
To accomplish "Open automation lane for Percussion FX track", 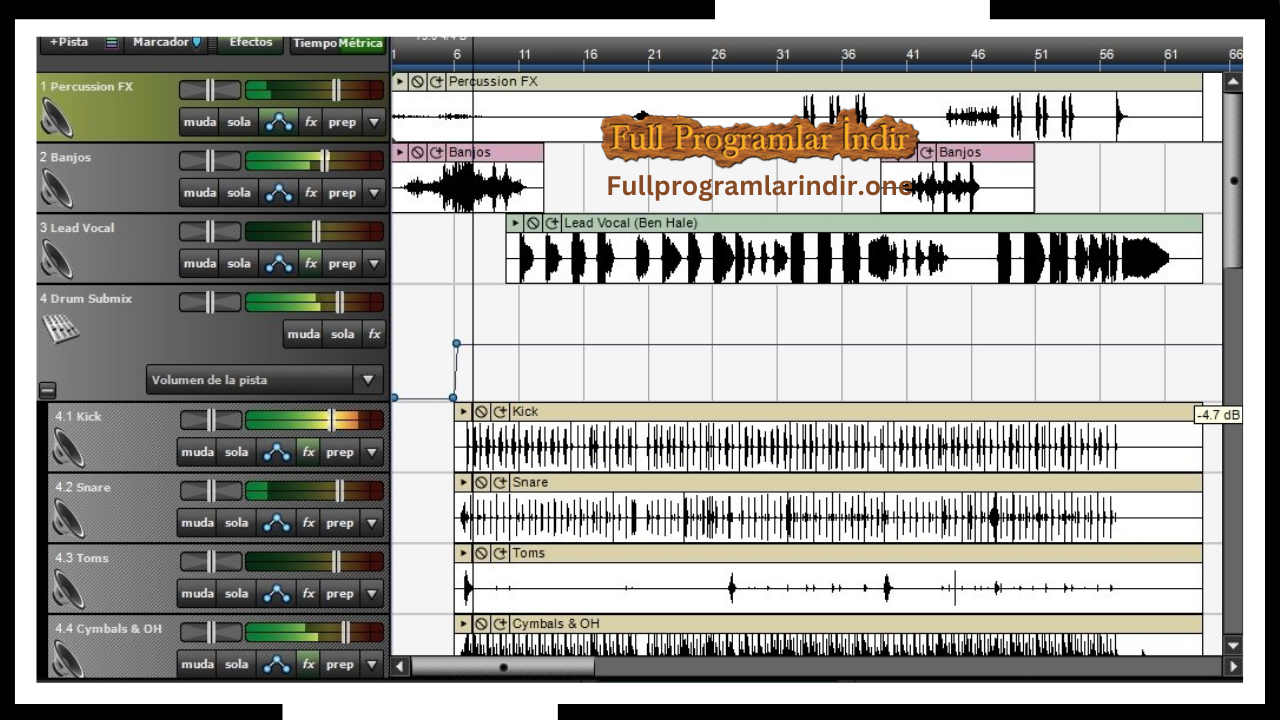I will point(279,122).
